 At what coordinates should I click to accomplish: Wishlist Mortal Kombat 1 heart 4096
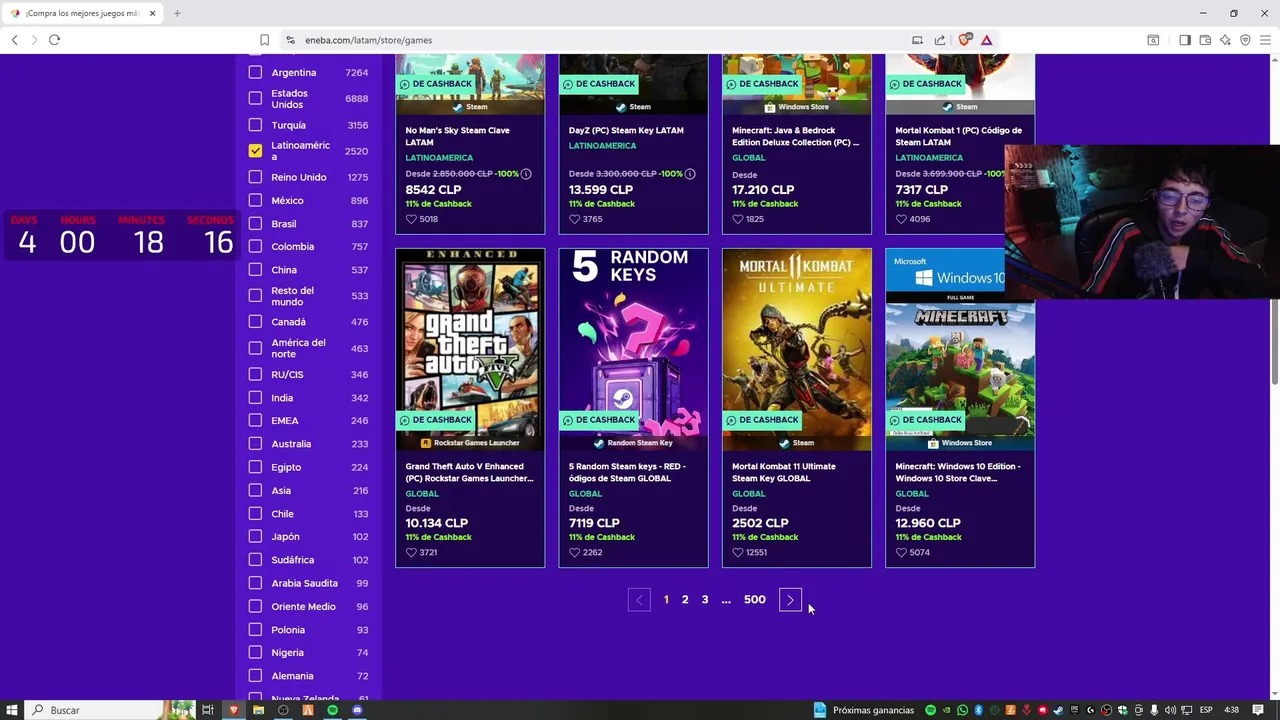tap(901, 219)
